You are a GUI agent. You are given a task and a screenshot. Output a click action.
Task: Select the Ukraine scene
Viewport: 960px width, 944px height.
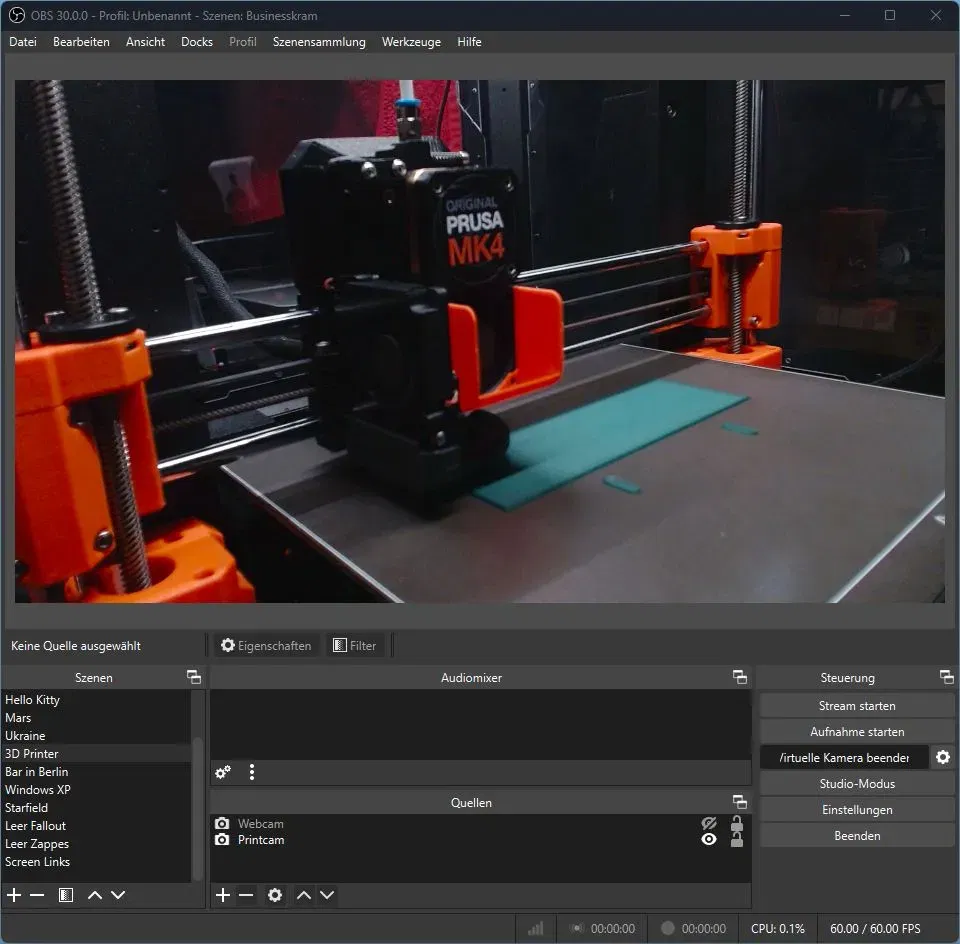pos(97,735)
